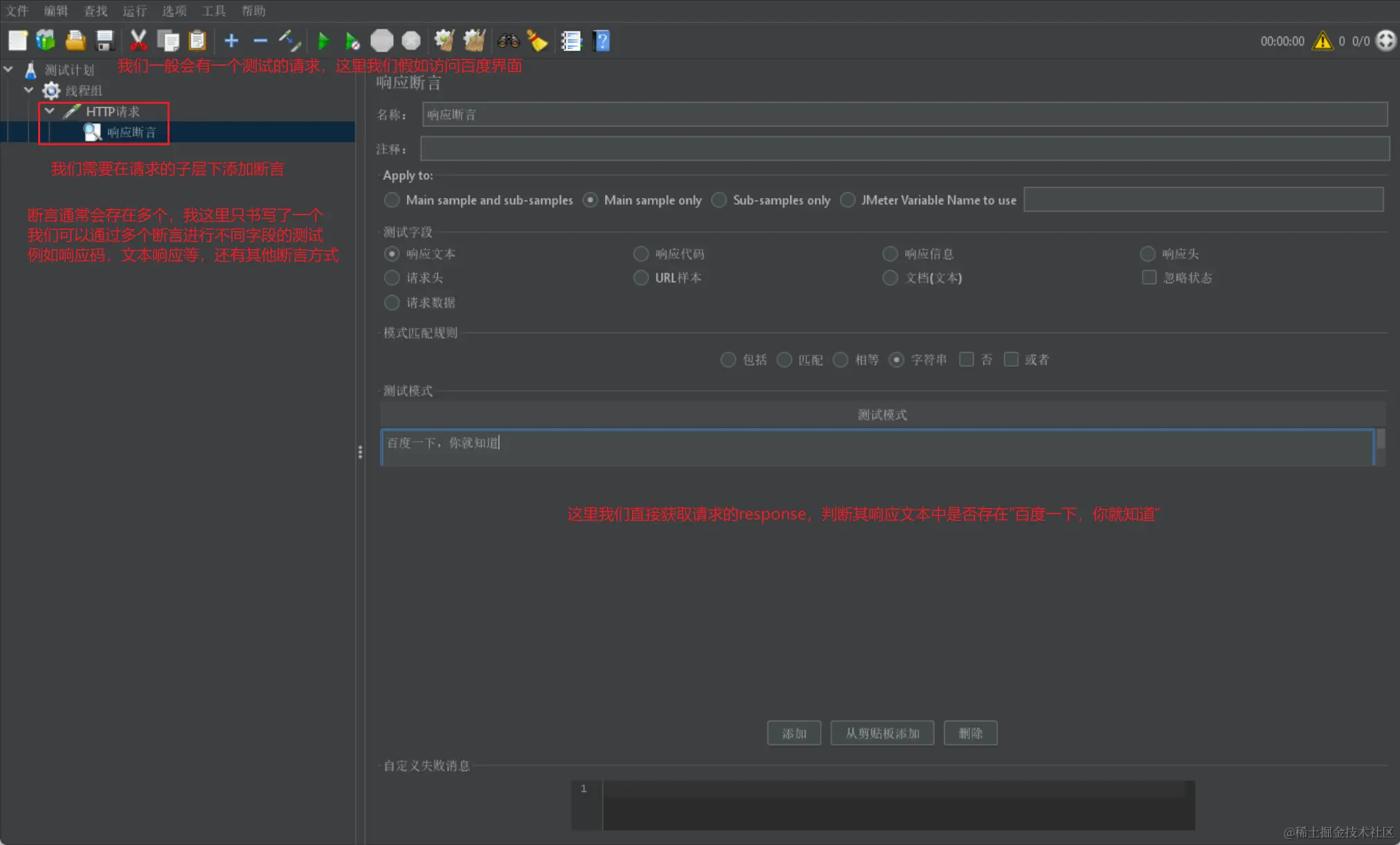Collapse the 测试计划 tree node
Viewport: 1400px width, 845px height.
pos(8,69)
